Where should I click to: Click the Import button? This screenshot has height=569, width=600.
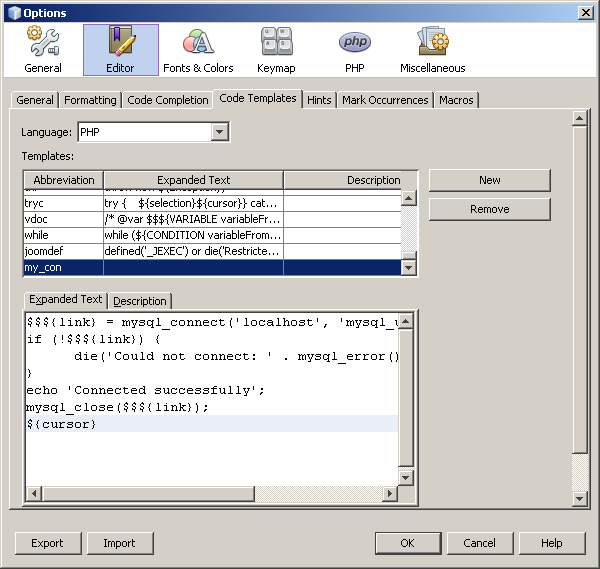[119, 543]
